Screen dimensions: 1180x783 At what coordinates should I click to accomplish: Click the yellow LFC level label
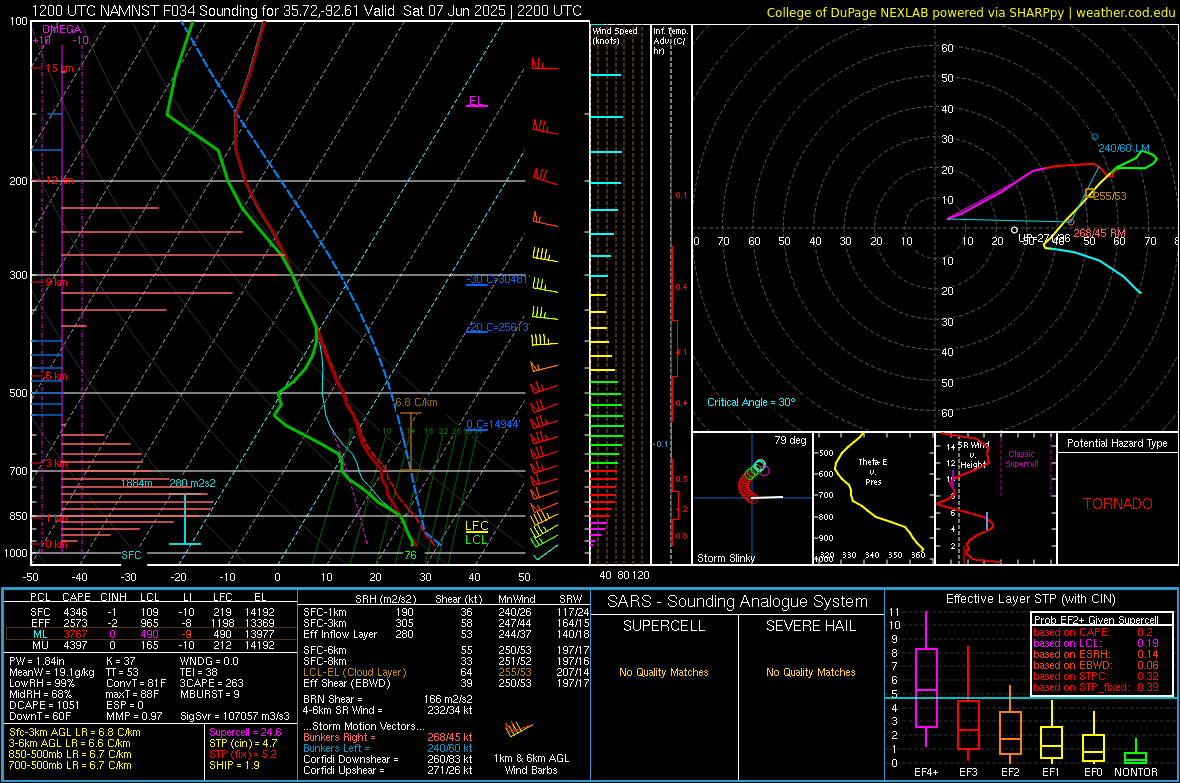pyautogui.click(x=476, y=526)
